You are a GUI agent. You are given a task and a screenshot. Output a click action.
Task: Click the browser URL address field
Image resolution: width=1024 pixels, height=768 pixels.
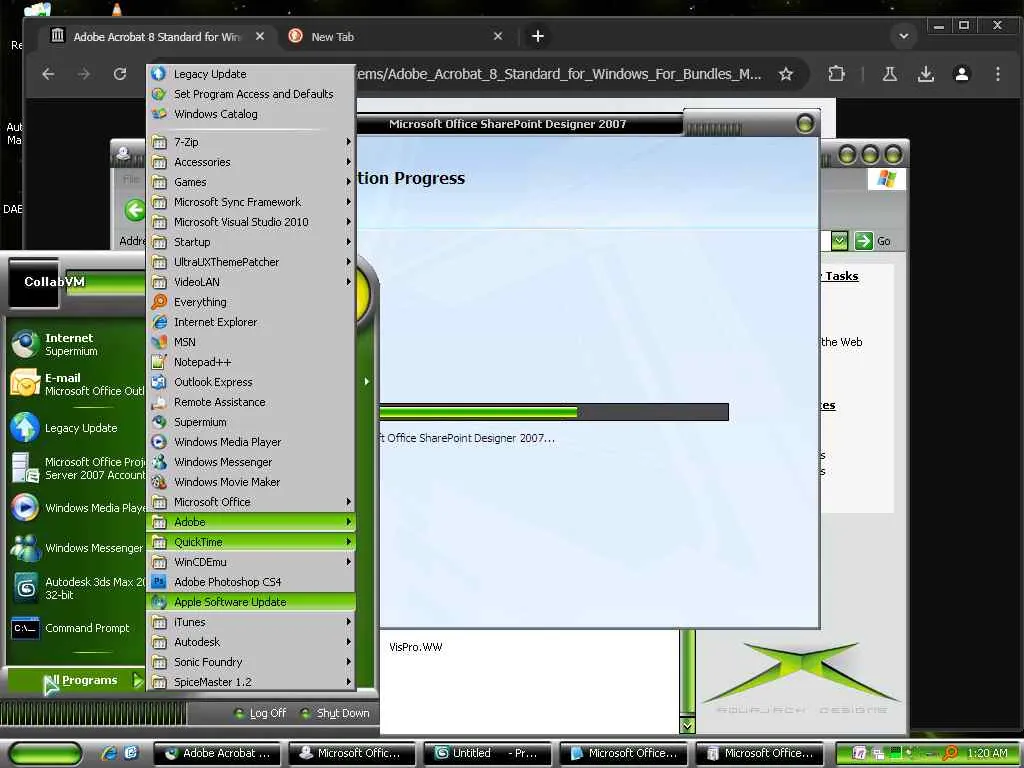(x=558, y=74)
